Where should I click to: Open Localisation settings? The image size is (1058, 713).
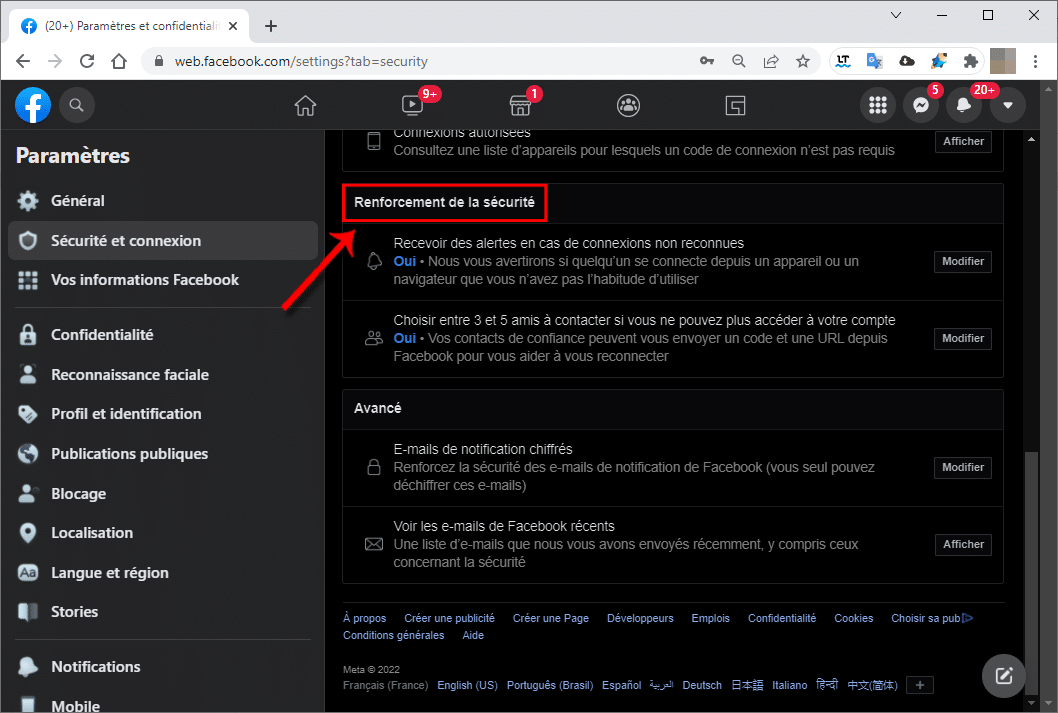[163, 533]
